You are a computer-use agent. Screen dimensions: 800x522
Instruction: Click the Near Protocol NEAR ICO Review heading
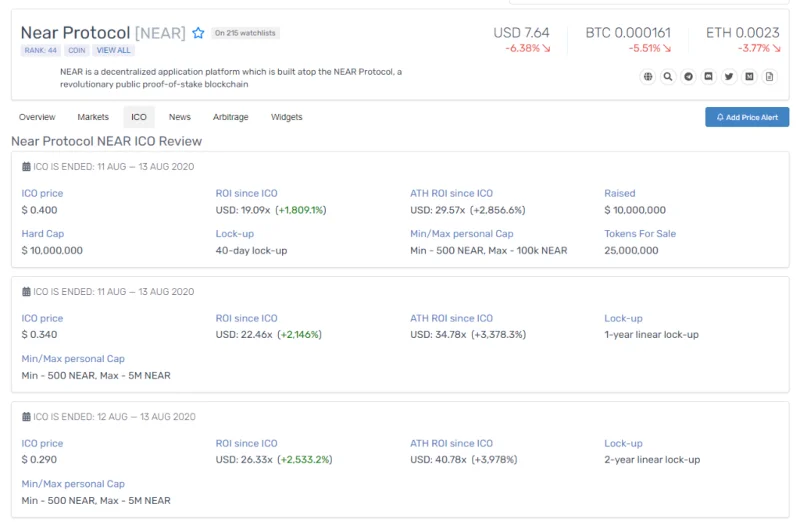pyautogui.click(x=107, y=141)
